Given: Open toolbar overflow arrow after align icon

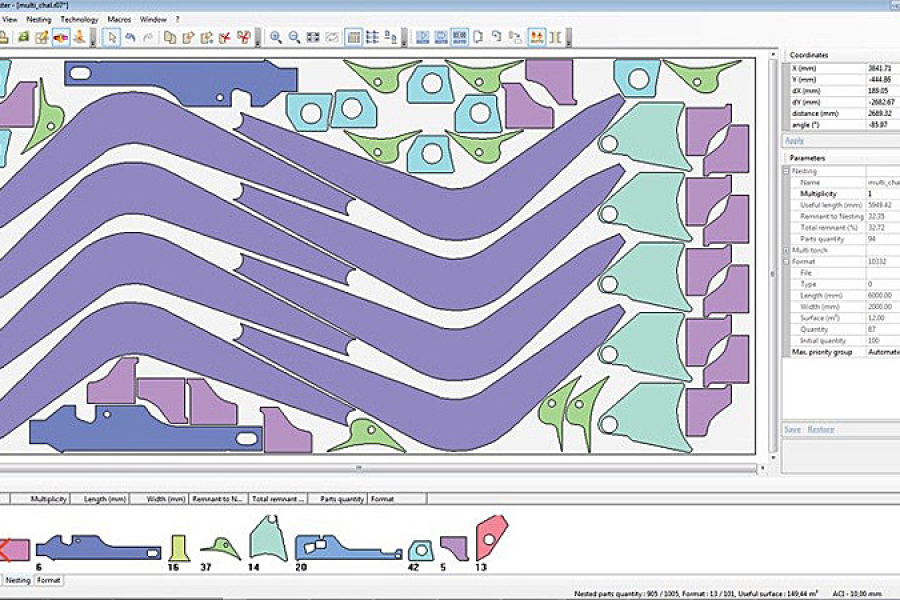Looking at the screenshot, I should click(404, 38).
